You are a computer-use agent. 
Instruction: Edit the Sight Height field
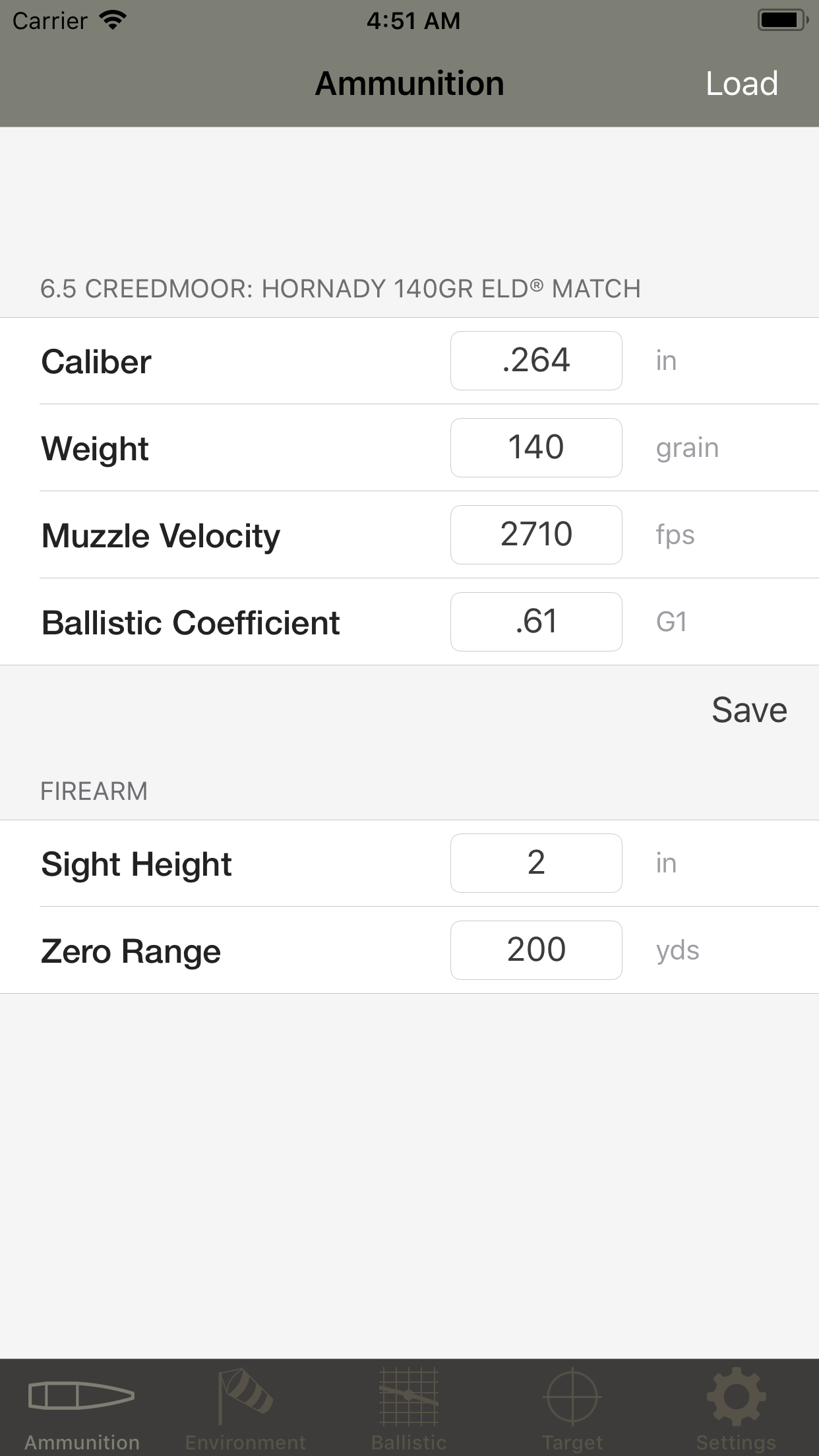coord(536,863)
